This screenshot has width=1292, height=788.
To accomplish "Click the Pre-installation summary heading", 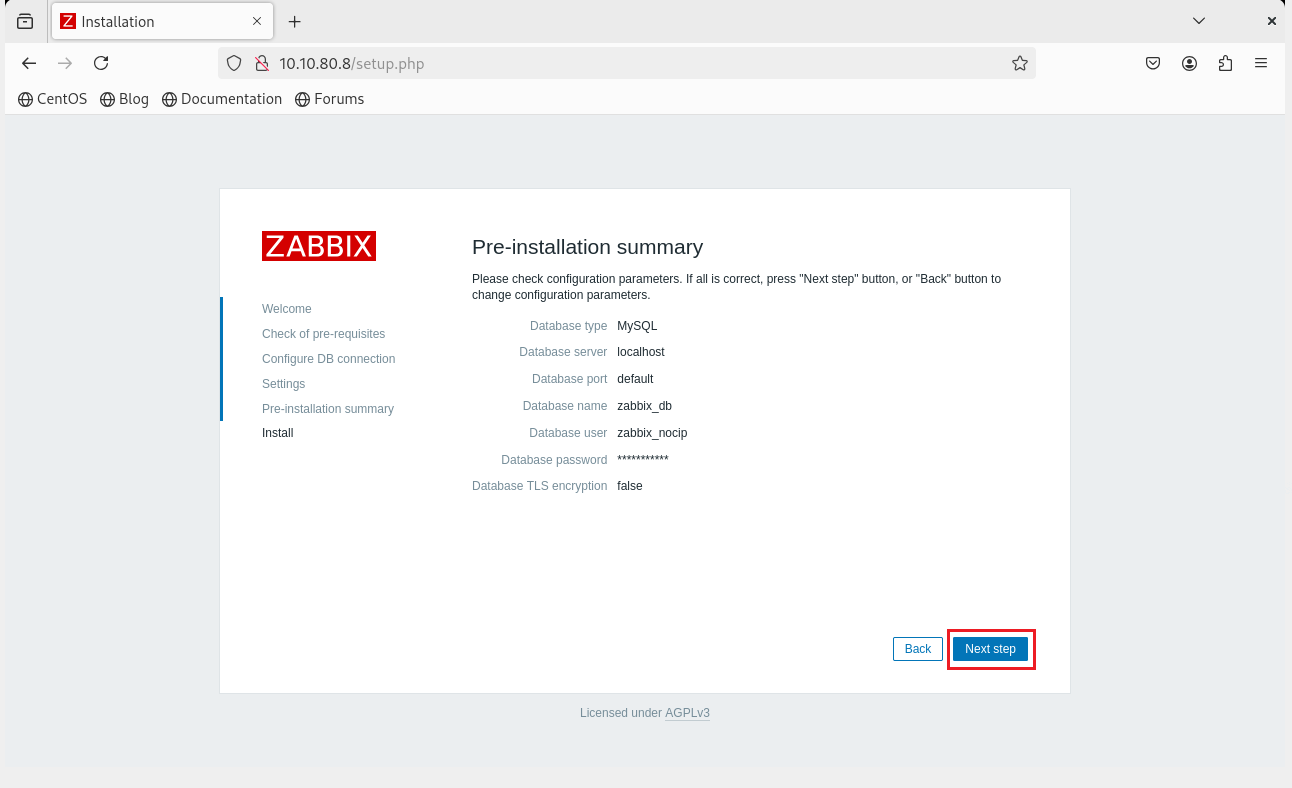I will tap(587, 247).
